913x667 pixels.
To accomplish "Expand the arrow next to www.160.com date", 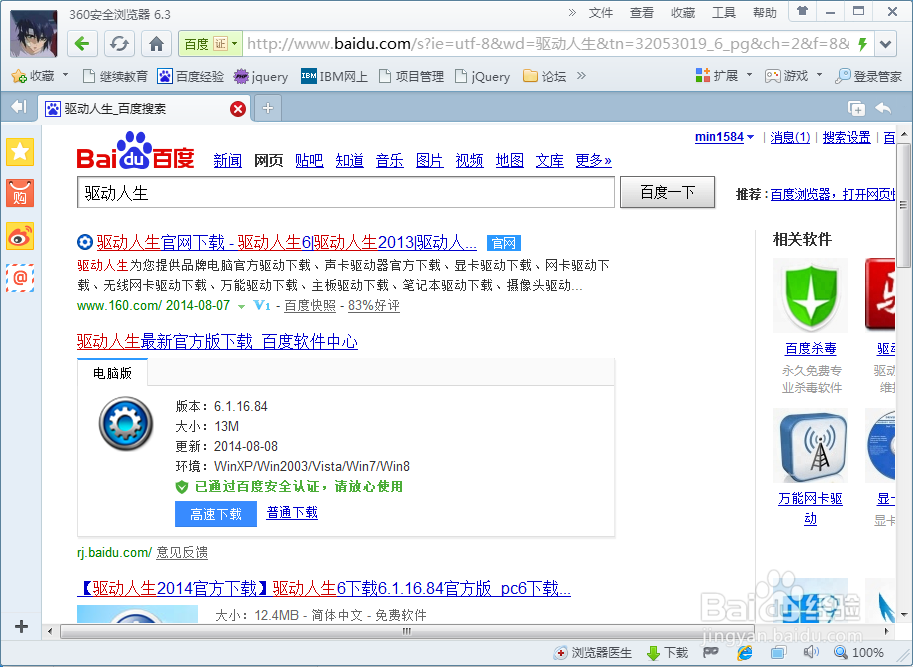I will point(241,306).
